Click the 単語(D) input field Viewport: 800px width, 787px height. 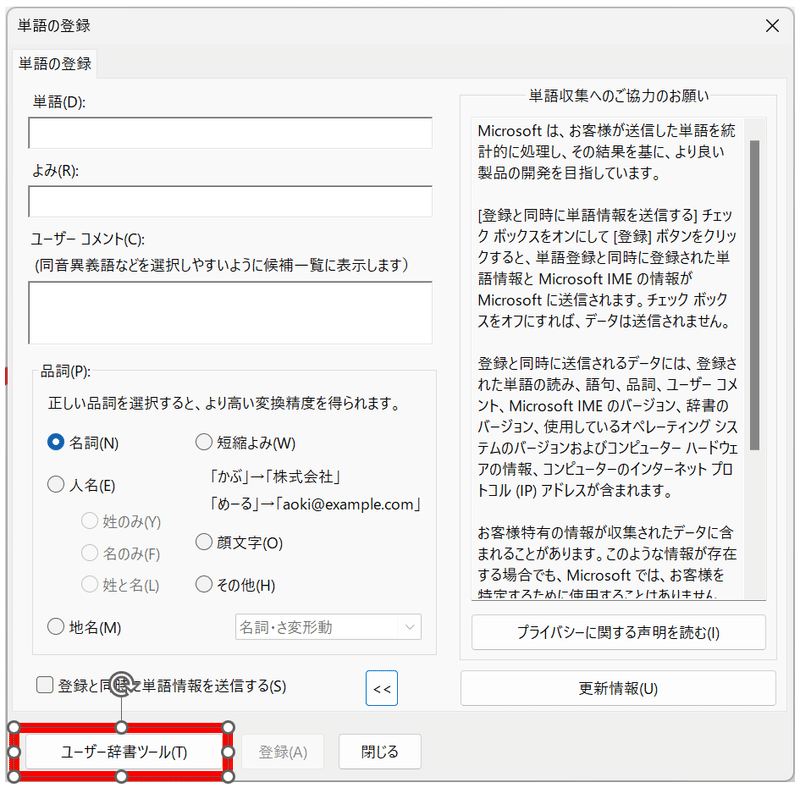[230, 133]
